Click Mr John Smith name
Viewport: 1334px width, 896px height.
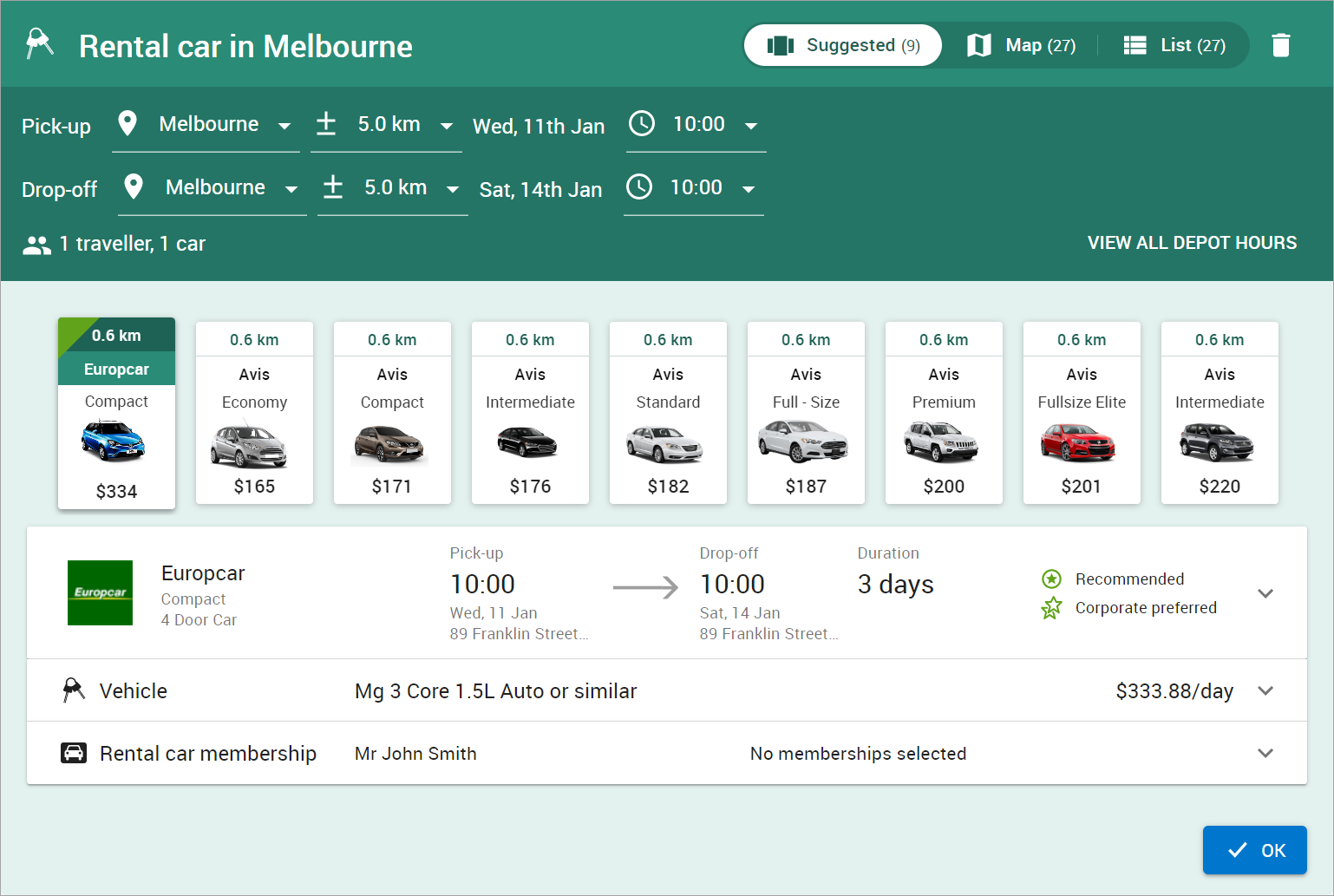[415, 754]
